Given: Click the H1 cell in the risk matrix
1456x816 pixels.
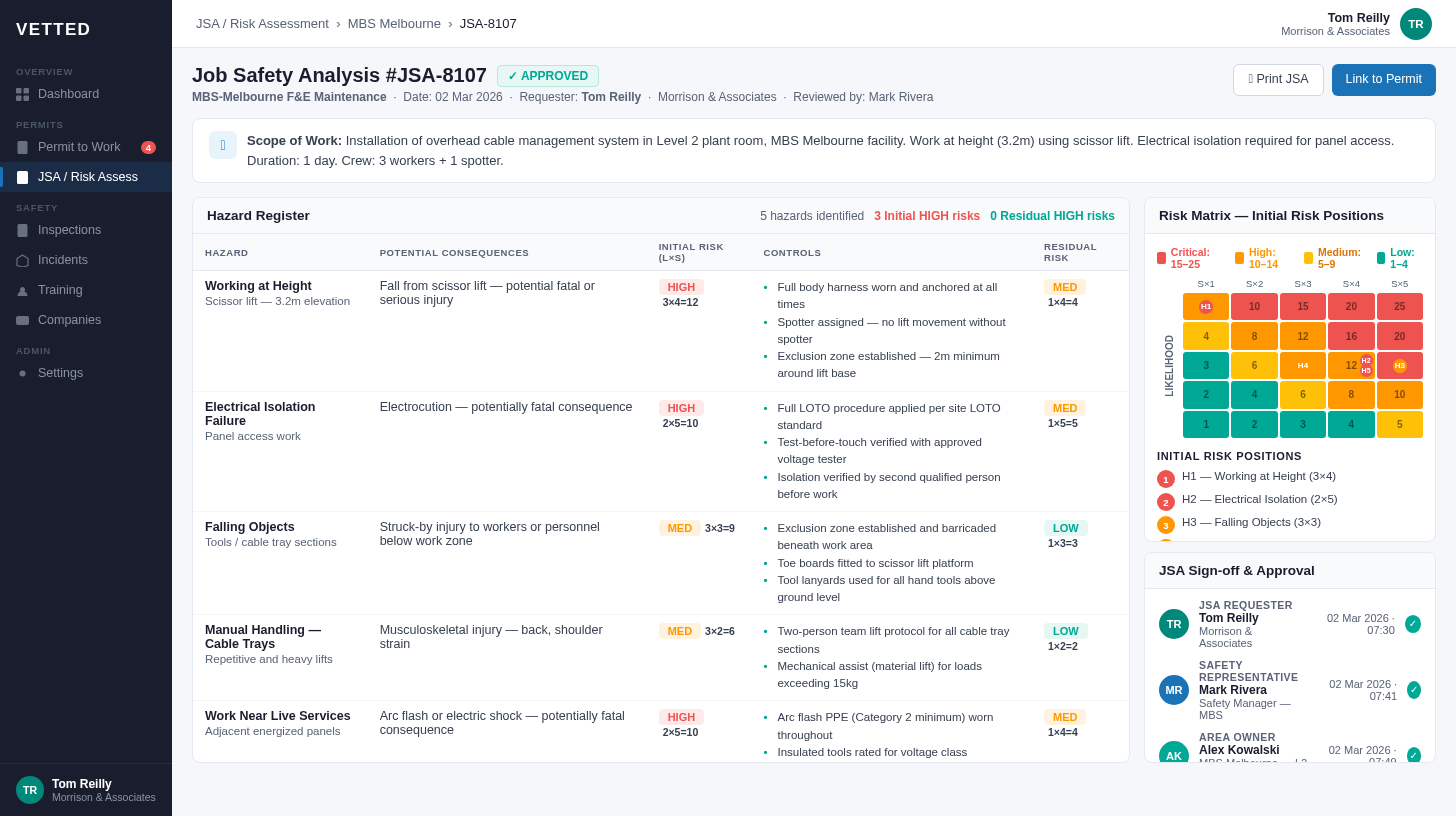Looking at the screenshot, I should click(x=1206, y=306).
